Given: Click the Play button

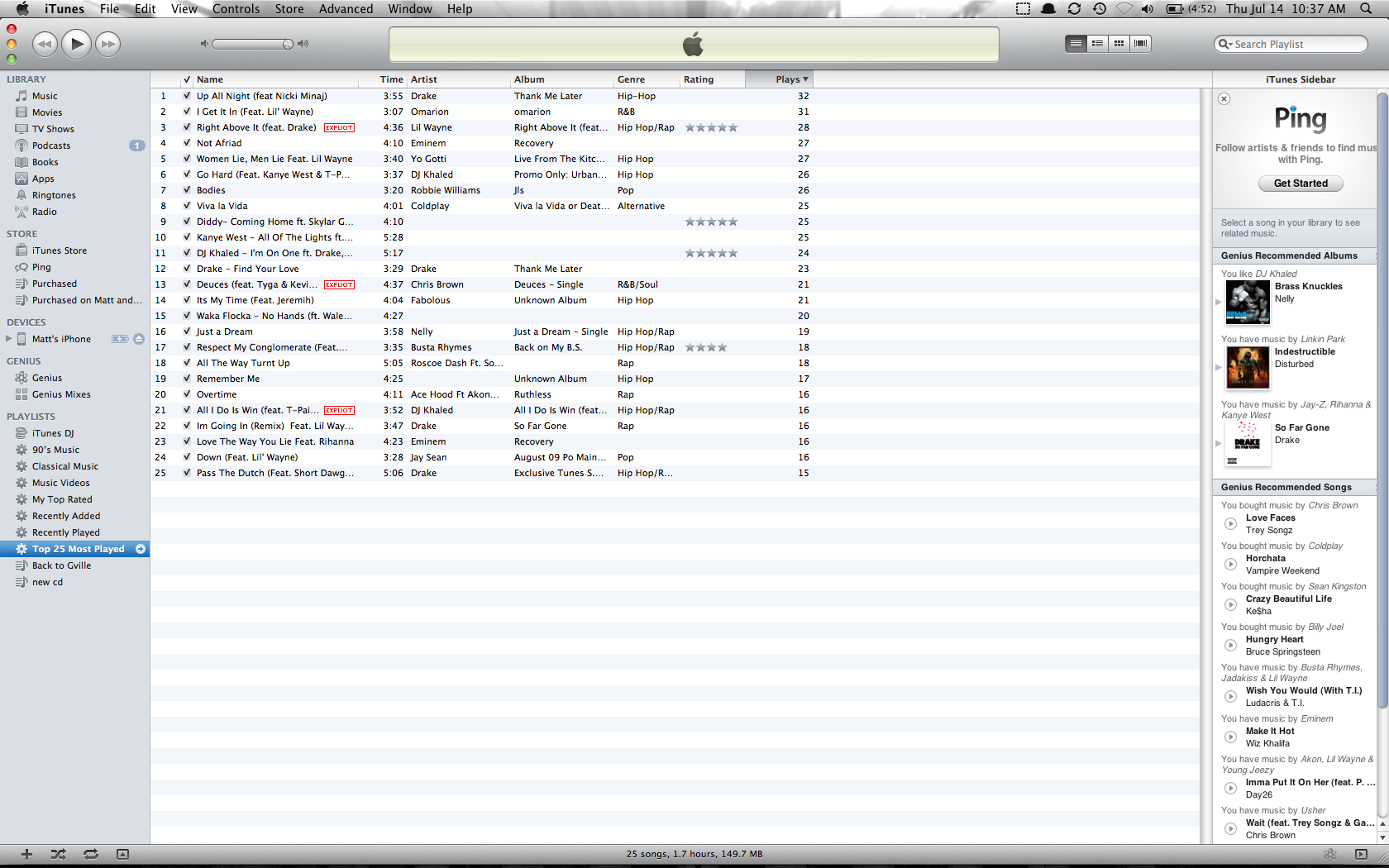Looking at the screenshot, I should 77,44.
